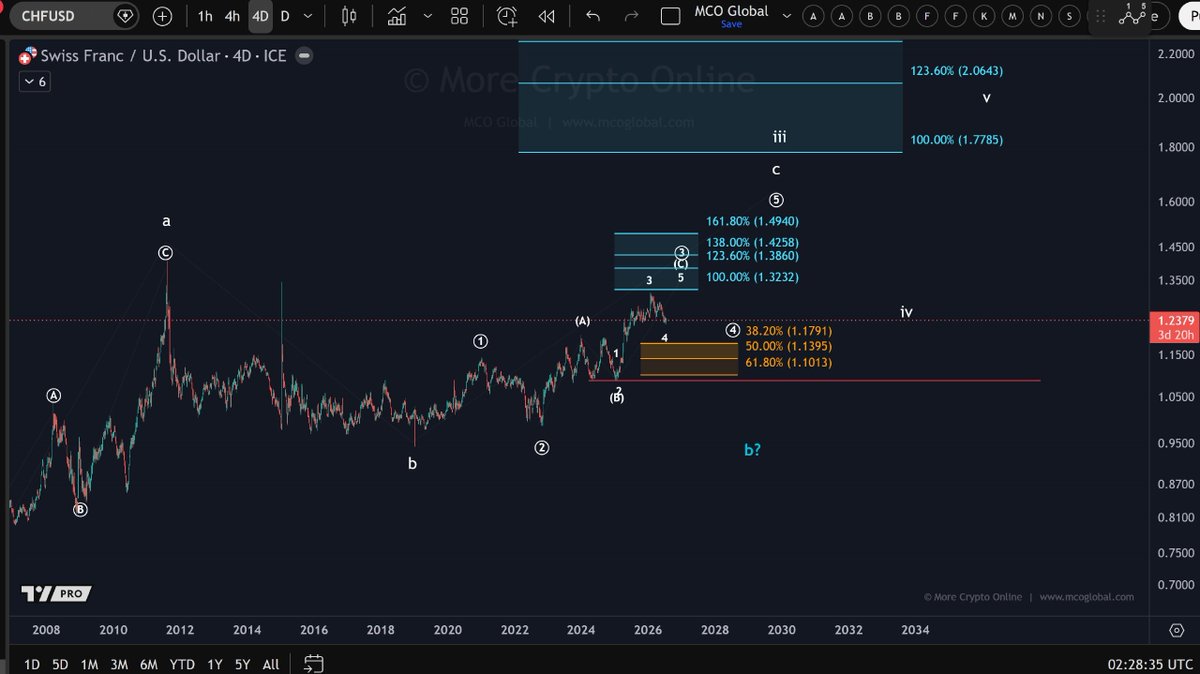Add a compare symbol with plus icon
1200x674 pixels.
click(x=163, y=16)
